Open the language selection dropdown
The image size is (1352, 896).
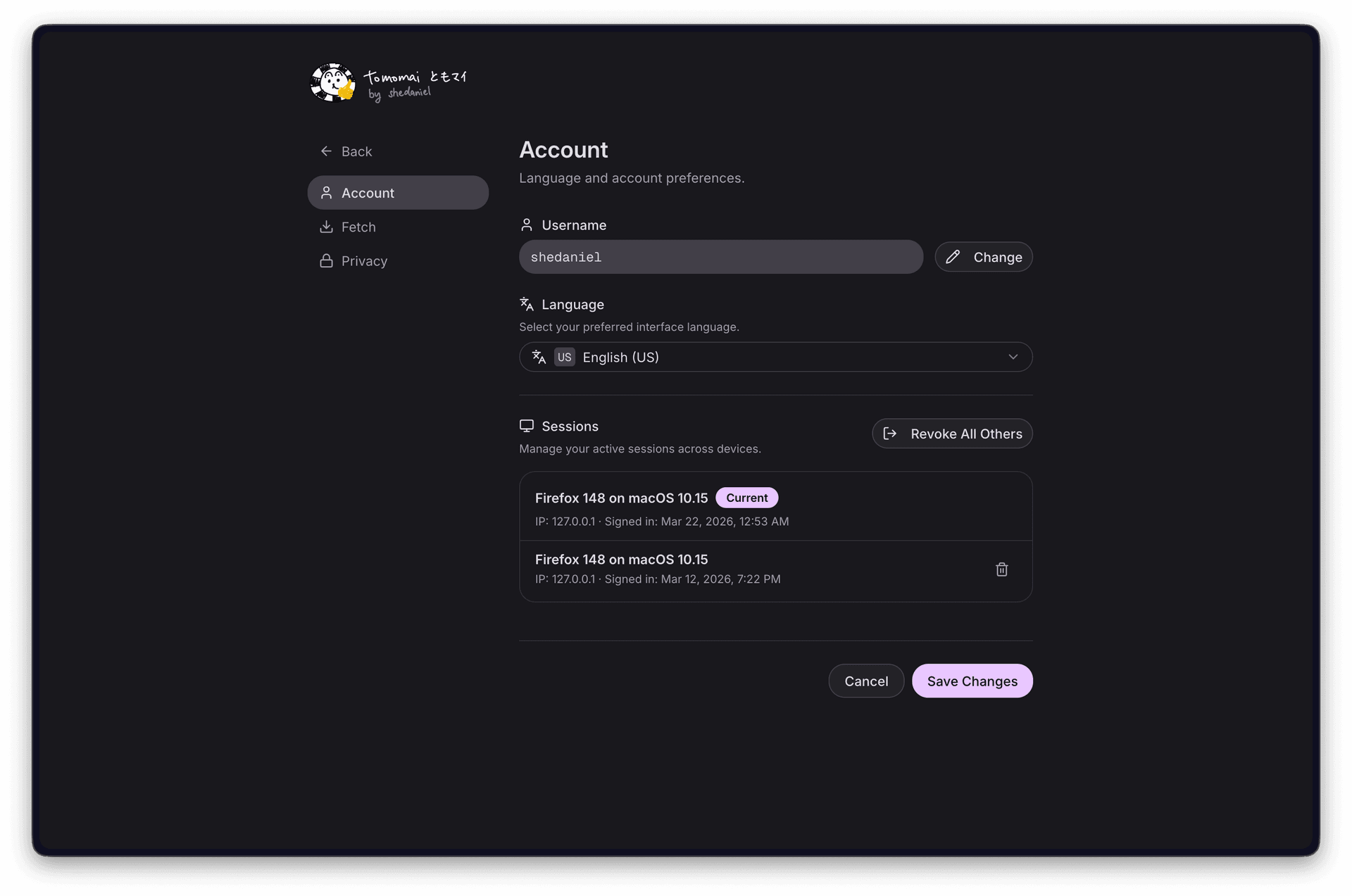(x=775, y=357)
